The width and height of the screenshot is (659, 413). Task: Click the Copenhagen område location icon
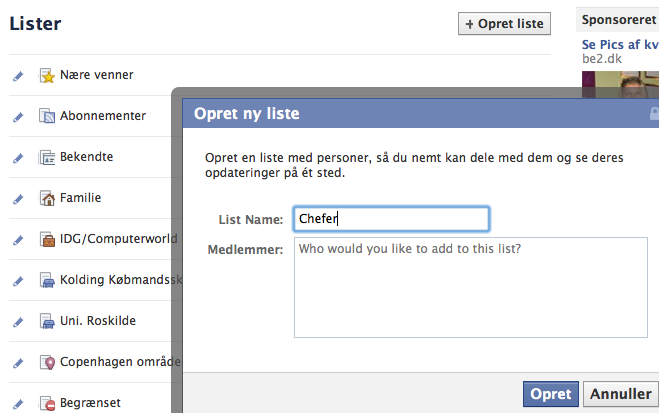(x=46, y=362)
